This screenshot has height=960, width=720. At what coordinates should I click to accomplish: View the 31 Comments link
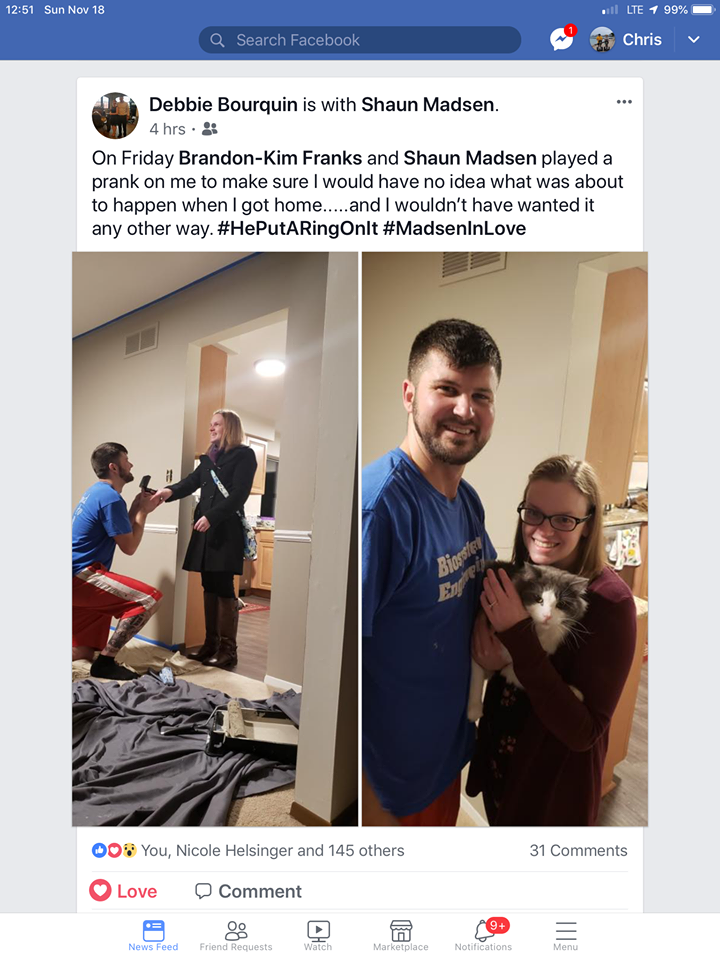coord(579,850)
